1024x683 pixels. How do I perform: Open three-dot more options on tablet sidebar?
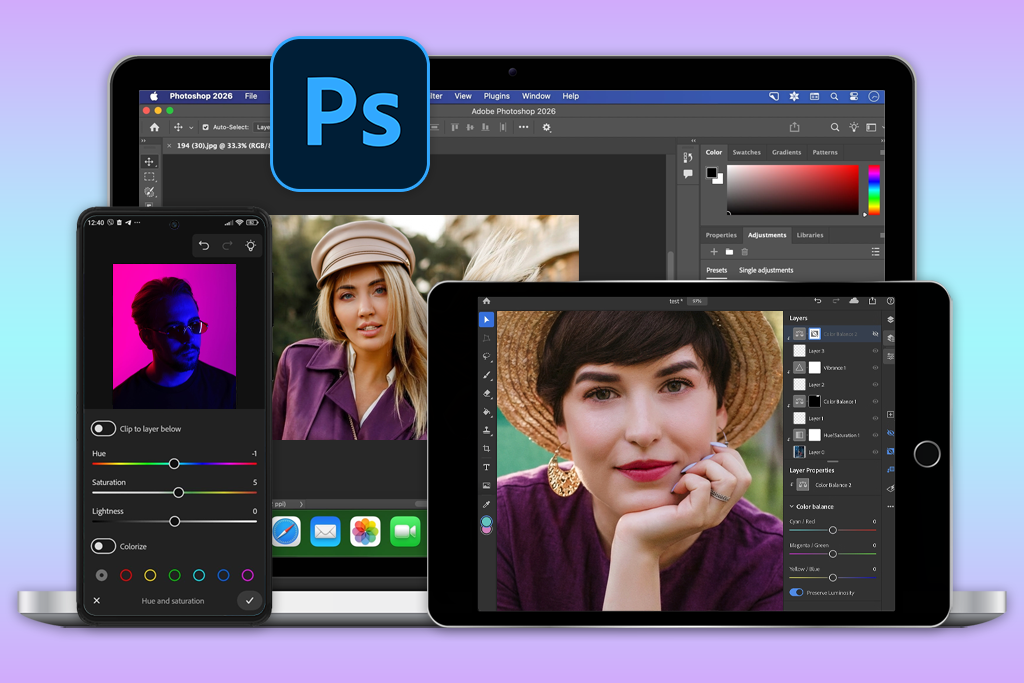[890, 506]
